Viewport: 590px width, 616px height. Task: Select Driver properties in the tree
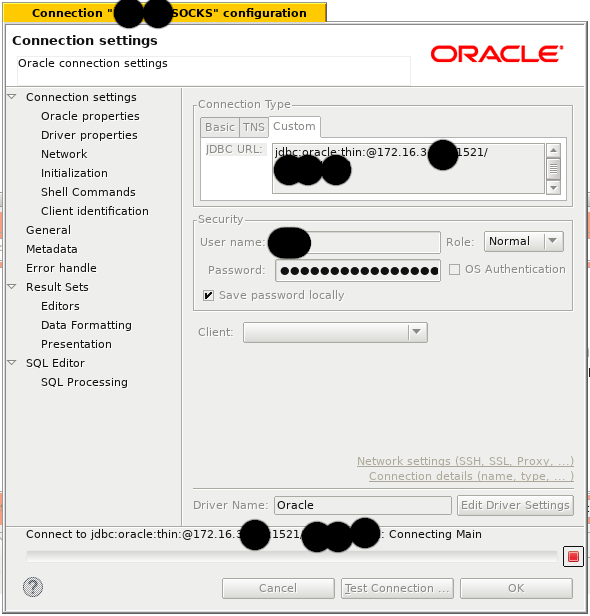pos(89,135)
